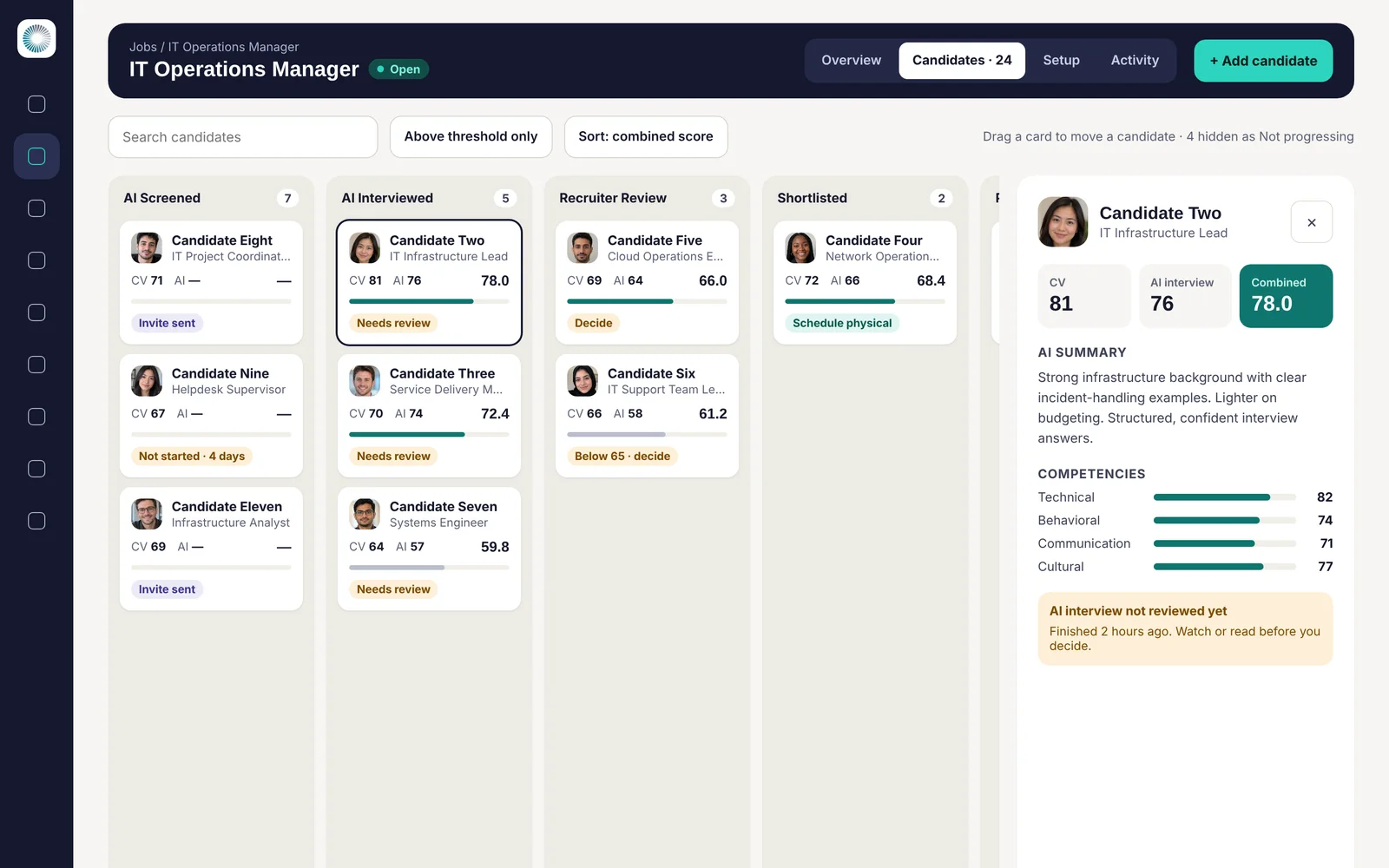This screenshot has height=868, width=1389.
Task: Click the AI interview not reviewed notice
Action: click(x=1185, y=629)
